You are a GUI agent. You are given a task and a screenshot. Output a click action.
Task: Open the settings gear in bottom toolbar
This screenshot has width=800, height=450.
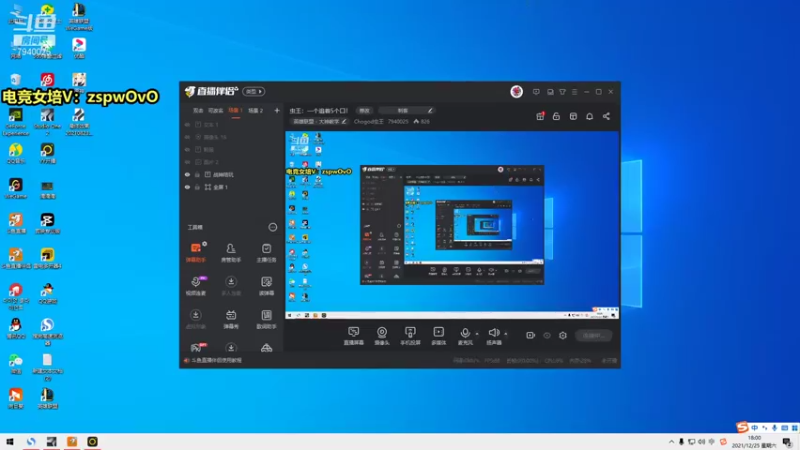pyautogui.click(x=563, y=335)
